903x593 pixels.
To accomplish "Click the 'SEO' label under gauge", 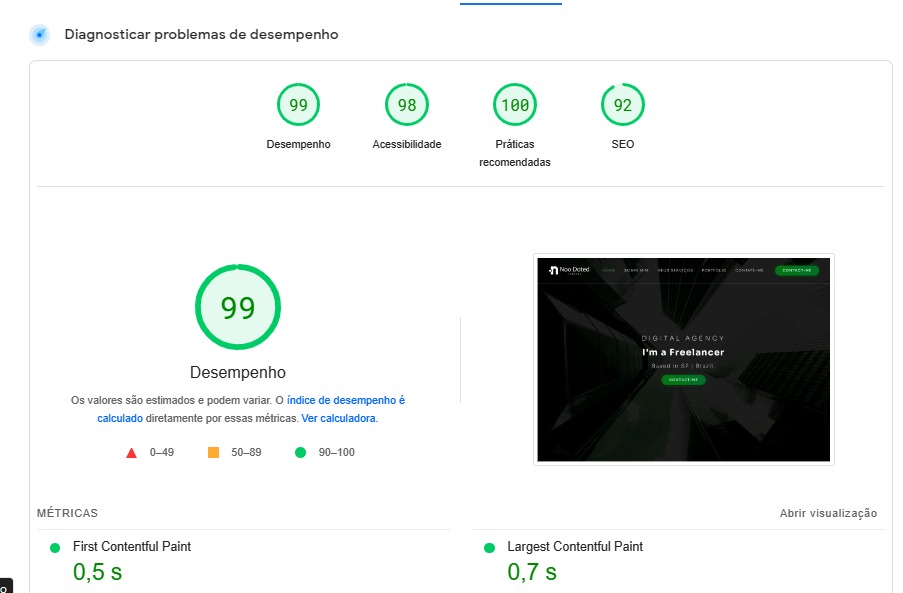I will (623, 145).
